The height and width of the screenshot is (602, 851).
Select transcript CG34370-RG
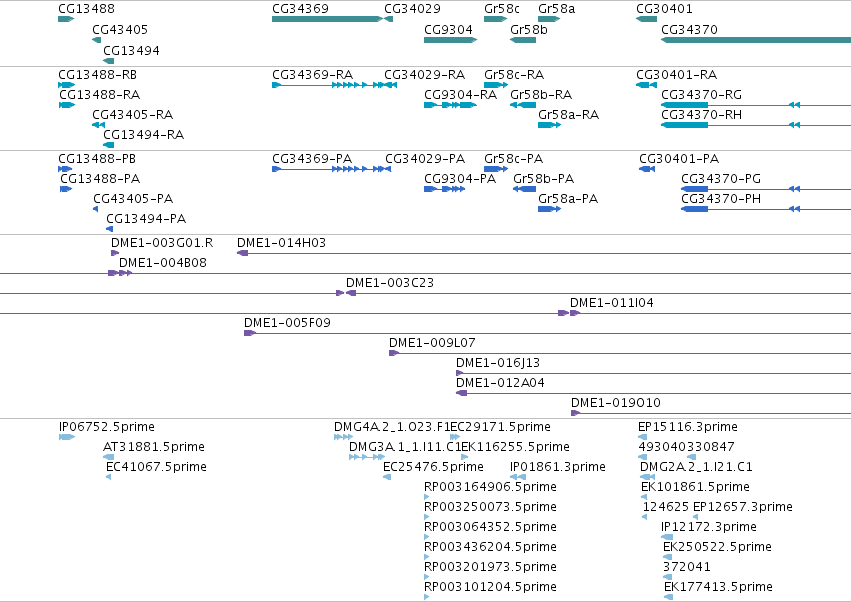(x=702, y=95)
